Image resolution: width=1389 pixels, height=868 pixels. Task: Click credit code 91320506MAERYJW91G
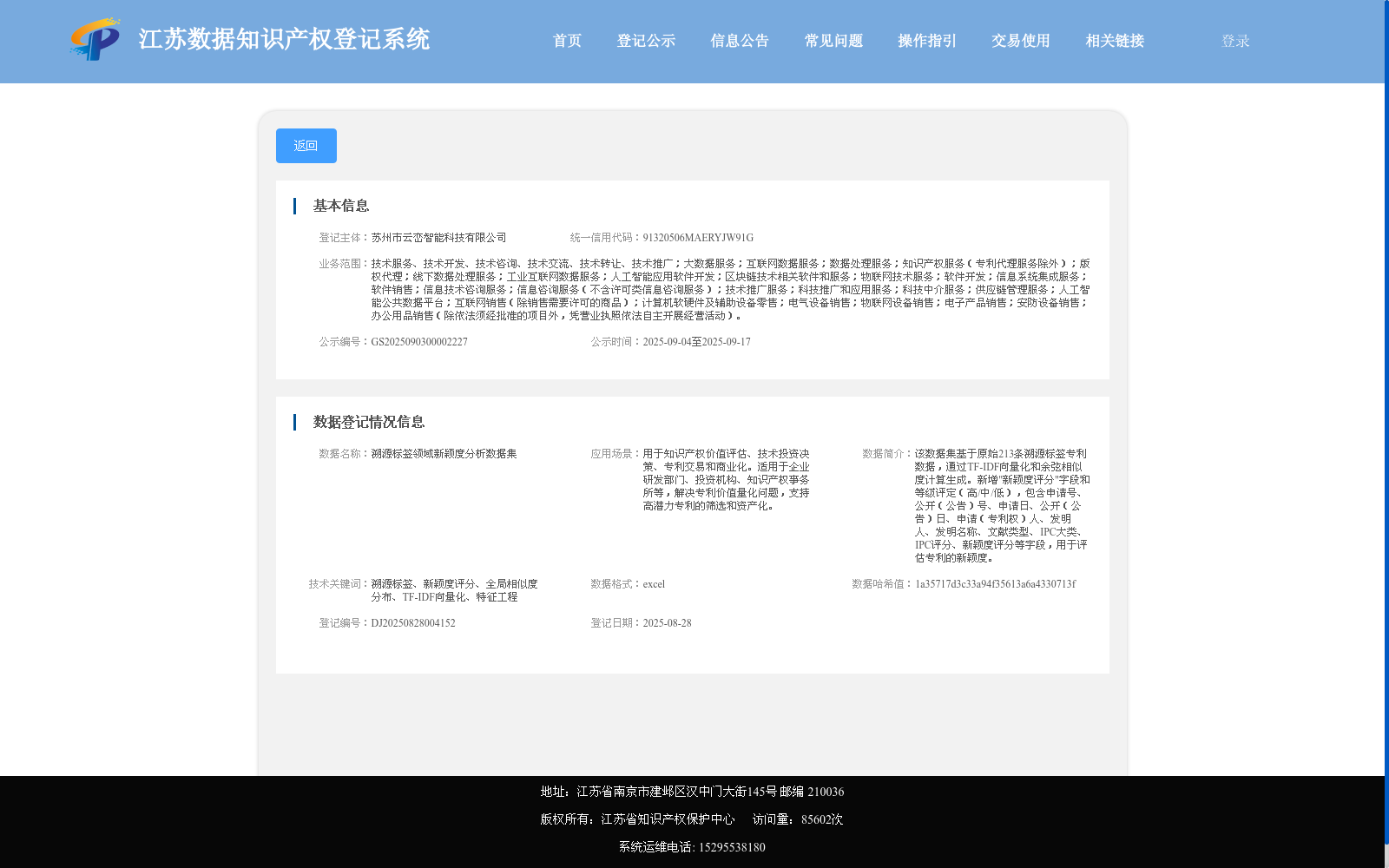click(x=698, y=238)
